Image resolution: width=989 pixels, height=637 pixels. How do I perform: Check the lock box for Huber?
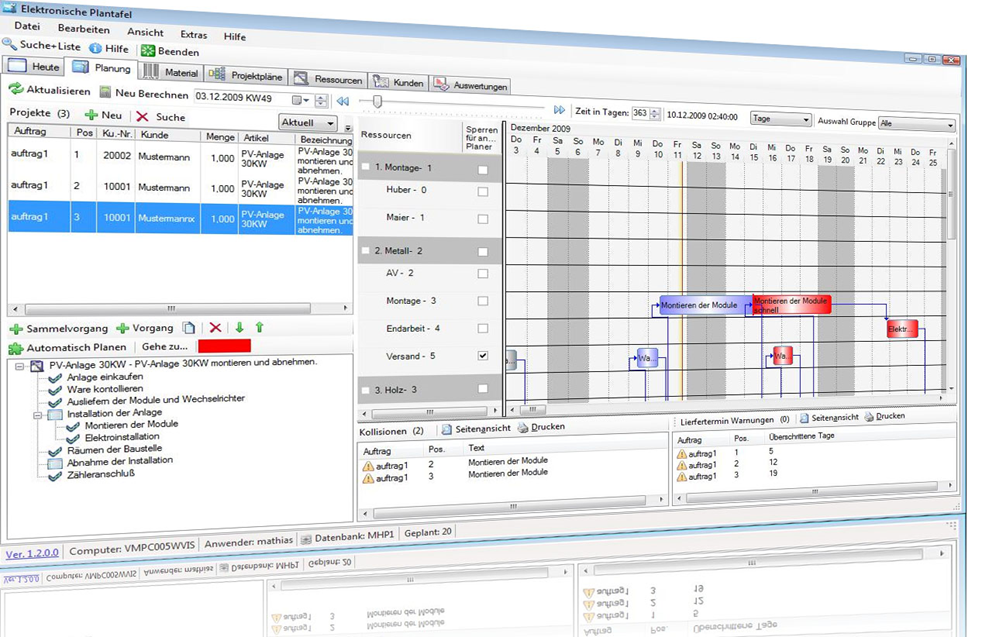pos(483,190)
